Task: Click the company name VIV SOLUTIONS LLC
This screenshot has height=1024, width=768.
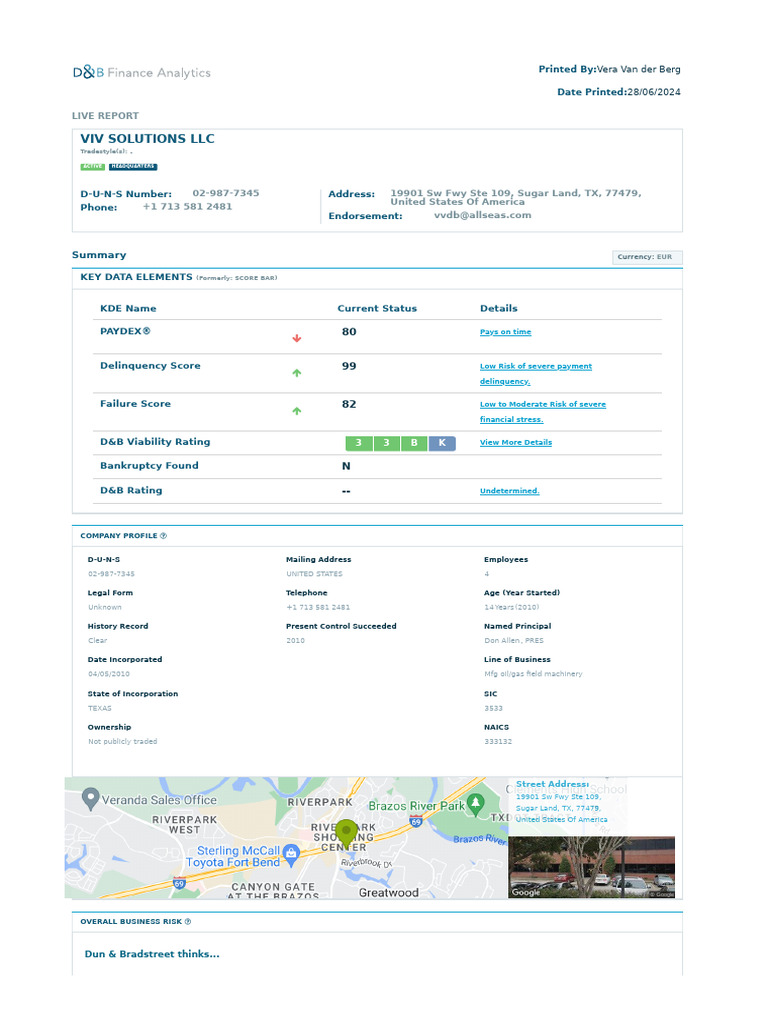Action: click(x=148, y=138)
